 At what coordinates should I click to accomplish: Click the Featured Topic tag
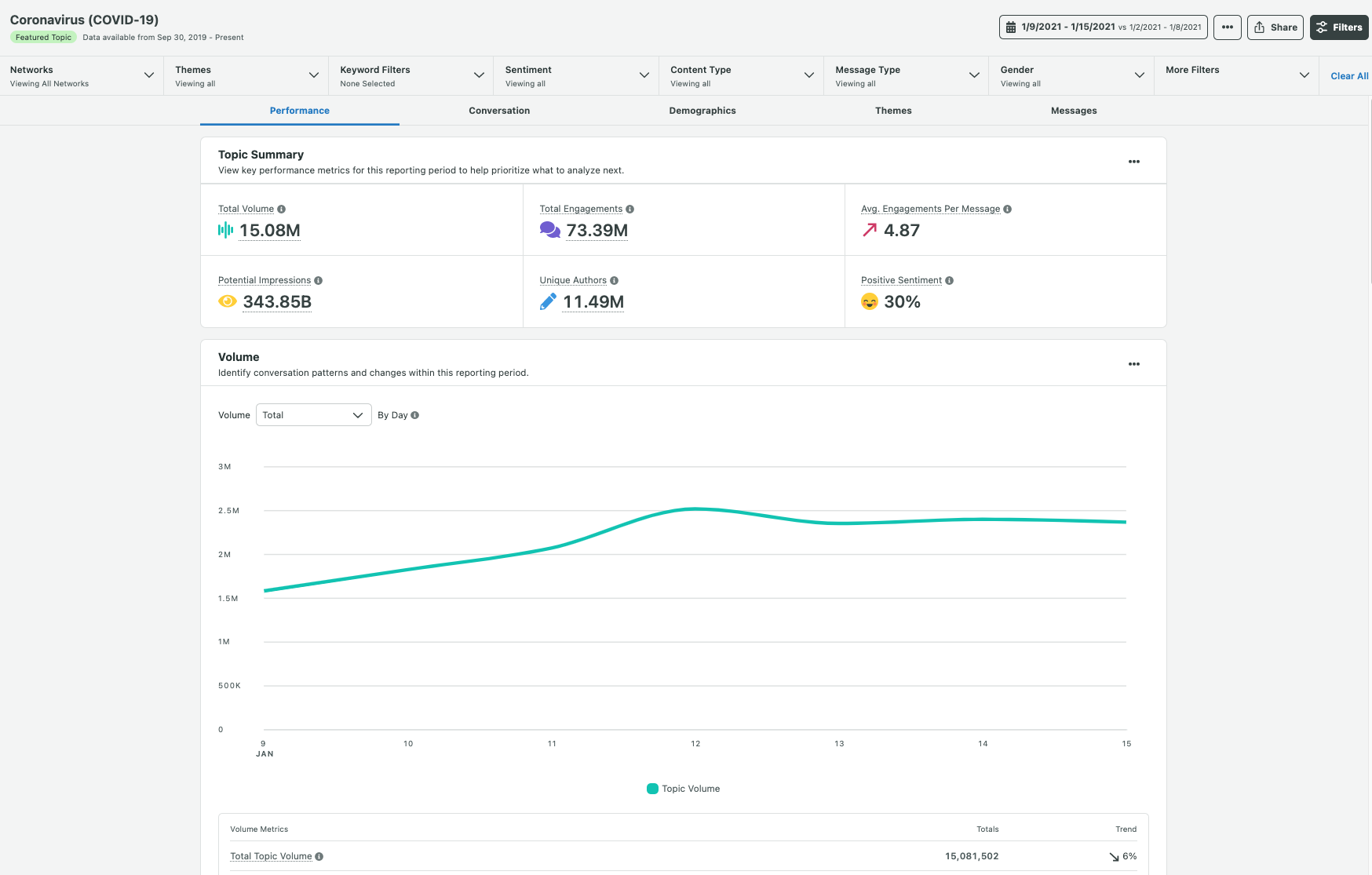pos(43,37)
